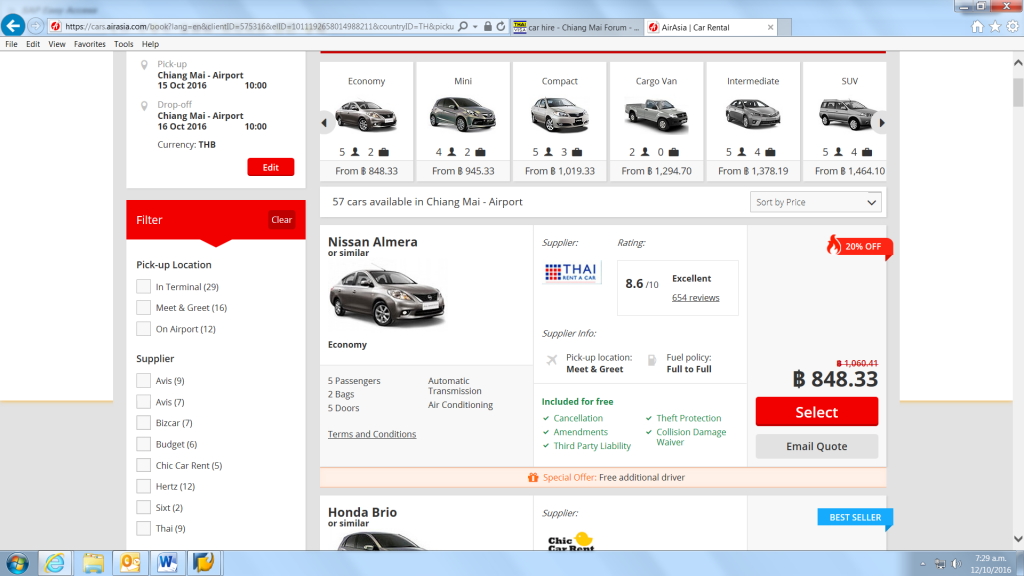
Task: Open the File menu
Action: 11,44
